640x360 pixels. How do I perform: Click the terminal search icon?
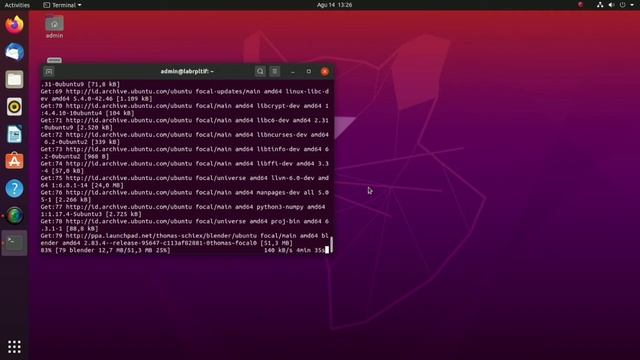(x=260, y=71)
